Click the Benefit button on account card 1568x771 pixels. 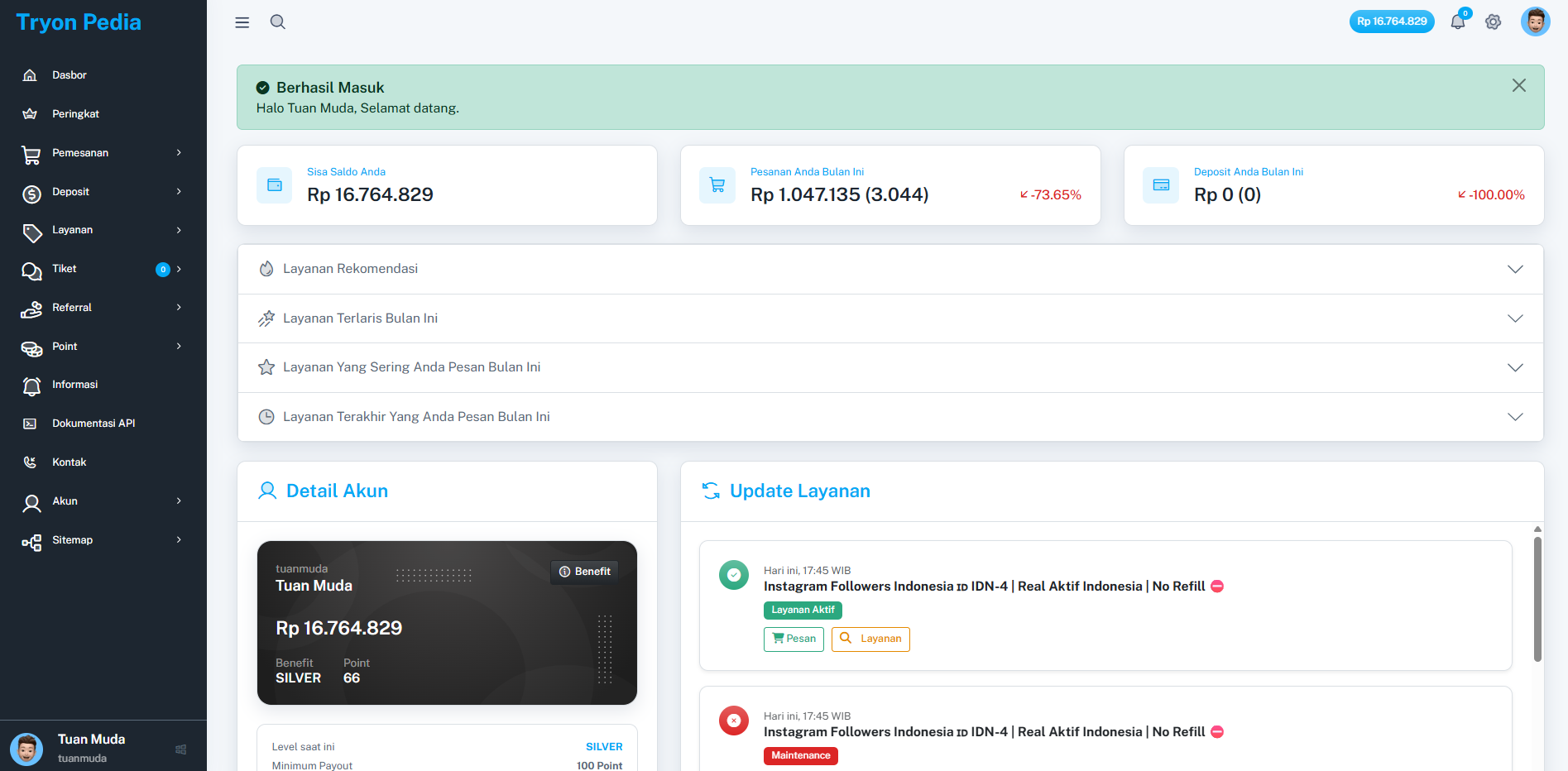click(x=585, y=572)
